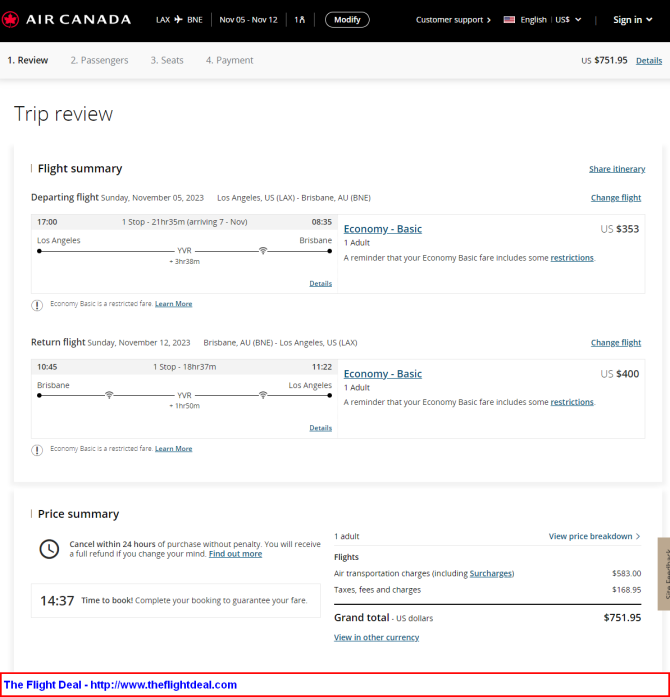Click restrictions link in departing fare reminder
This screenshot has height=697, width=670.
point(572,258)
